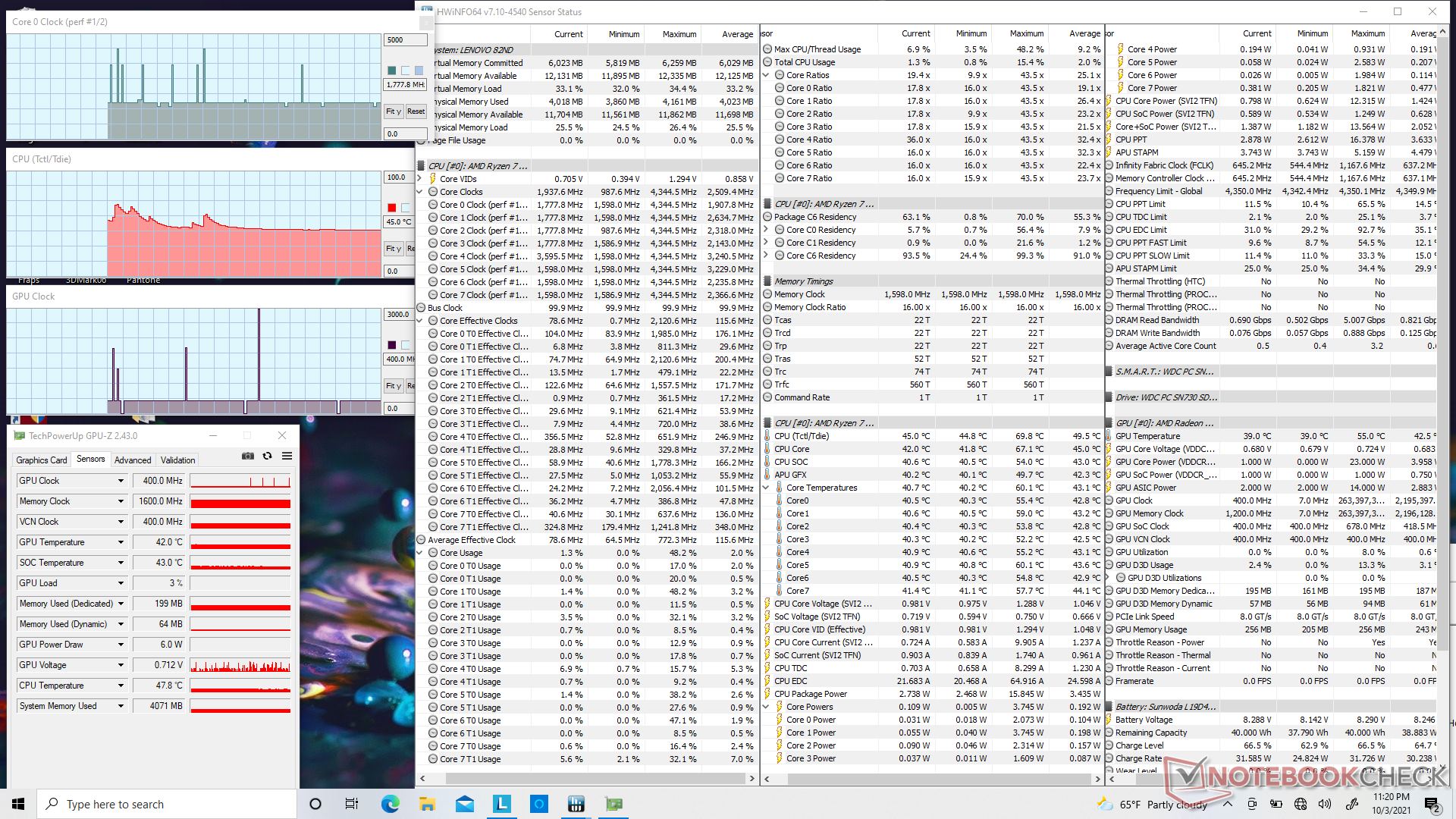Click the Task View taskbar icon

click(351, 804)
